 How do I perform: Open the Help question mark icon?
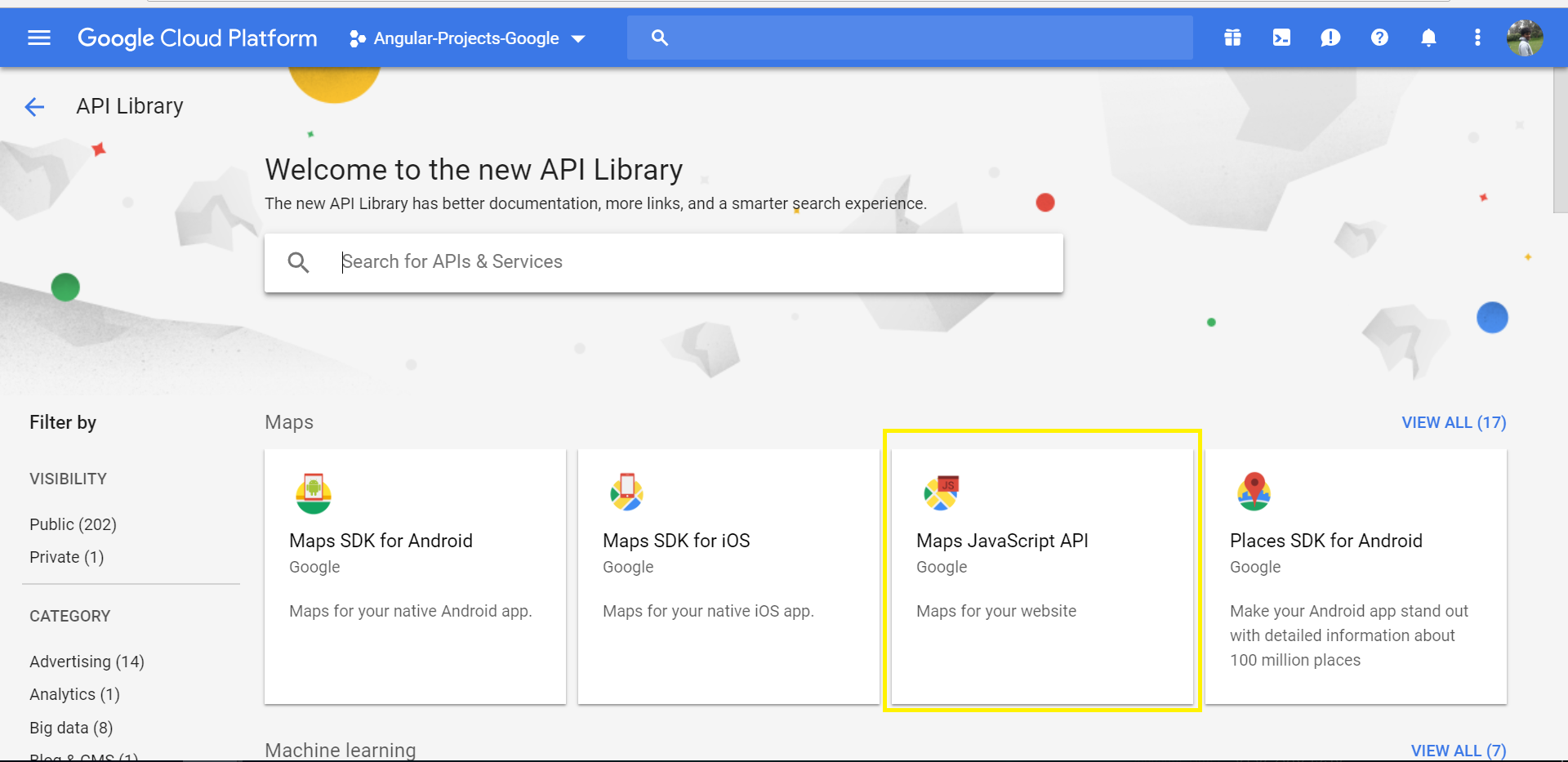coord(1379,38)
